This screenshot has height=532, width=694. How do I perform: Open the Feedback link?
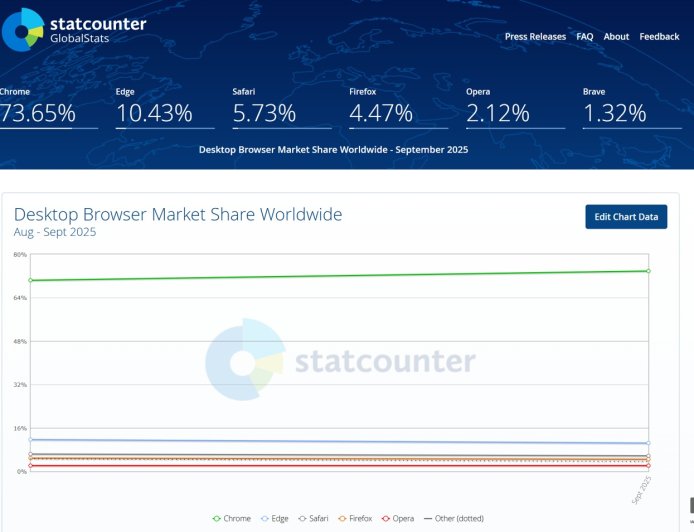(659, 37)
